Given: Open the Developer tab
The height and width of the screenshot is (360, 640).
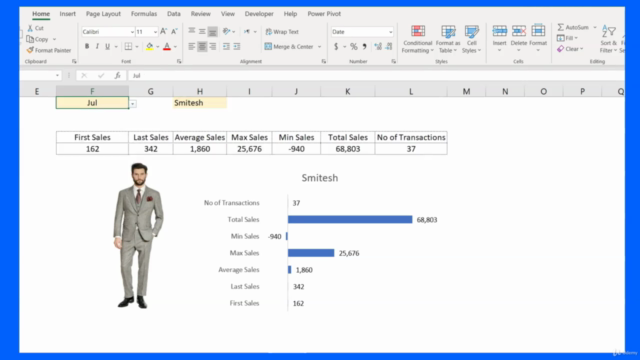Looking at the screenshot, I should tap(259, 14).
